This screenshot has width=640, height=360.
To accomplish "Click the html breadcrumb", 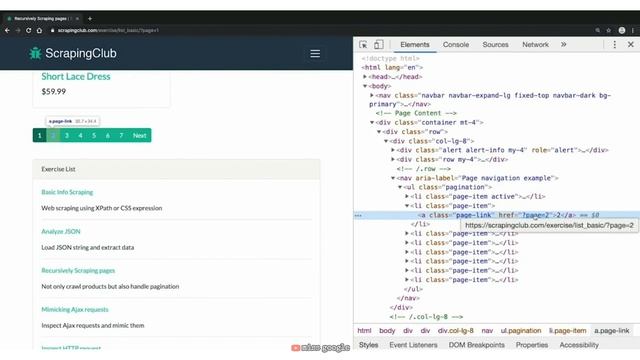I will coord(364,331).
